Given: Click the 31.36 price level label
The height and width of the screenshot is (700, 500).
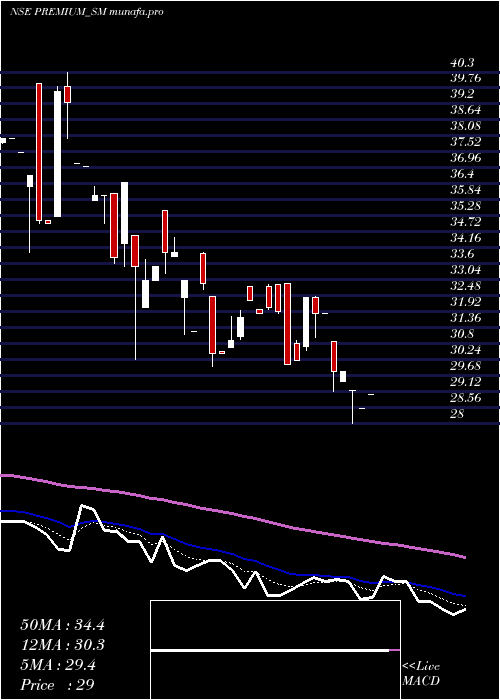Looking at the screenshot, I should tap(466, 318).
